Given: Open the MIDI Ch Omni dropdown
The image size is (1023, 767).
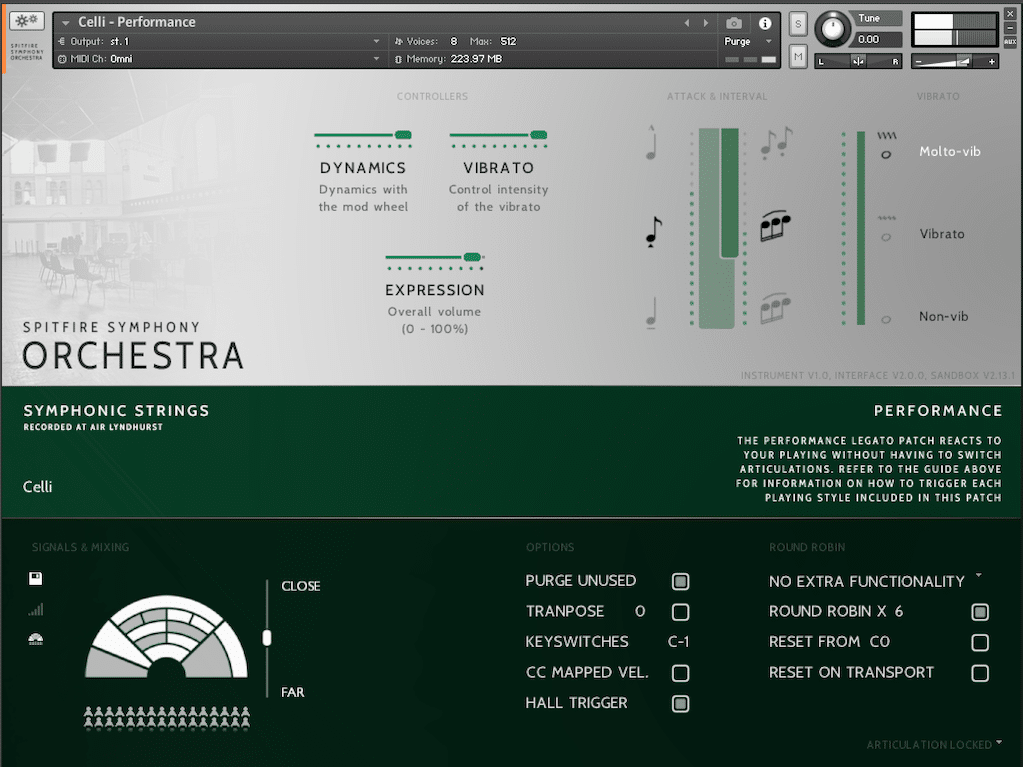Looking at the screenshot, I should click(x=219, y=59).
